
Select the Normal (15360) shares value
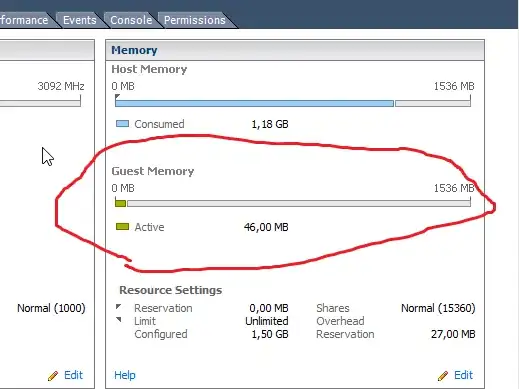click(x=438, y=308)
